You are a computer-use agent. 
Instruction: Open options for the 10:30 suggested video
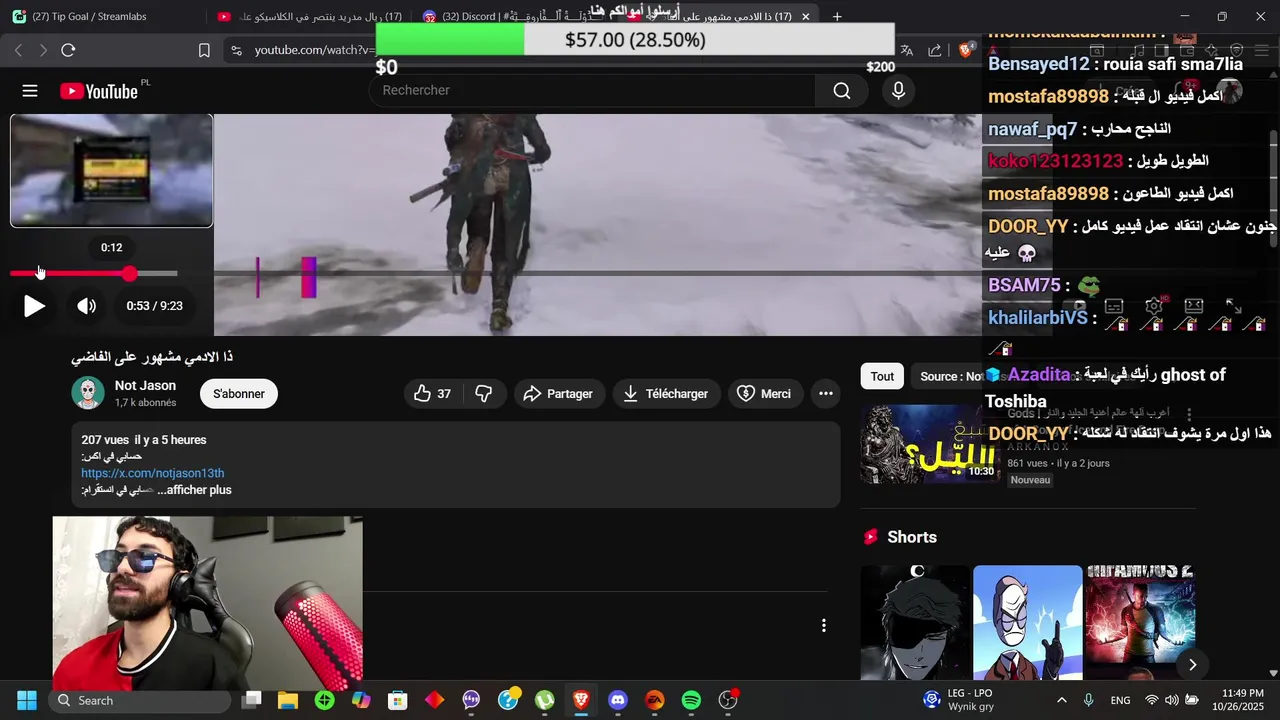click(x=1189, y=414)
